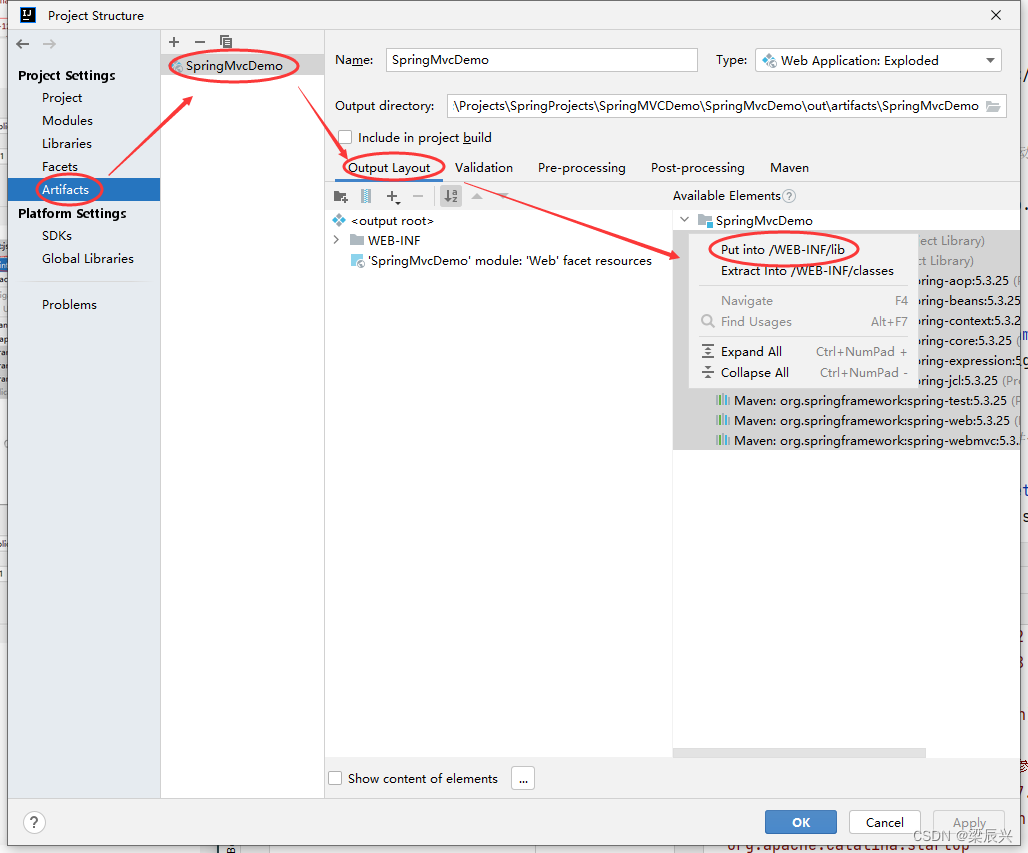Image resolution: width=1028 pixels, height=853 pixels.
Task: Confirm with the OK button
Action: click(x=801, y=822)
